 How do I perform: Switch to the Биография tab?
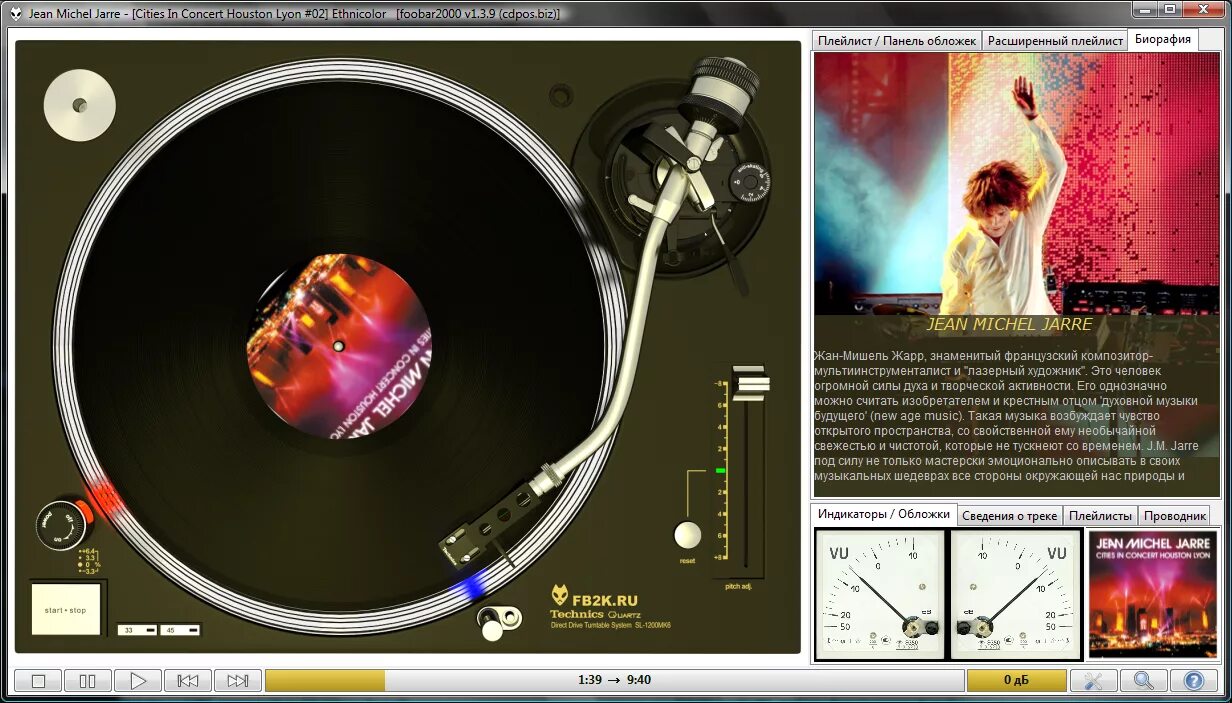(x=1161, y=40)
